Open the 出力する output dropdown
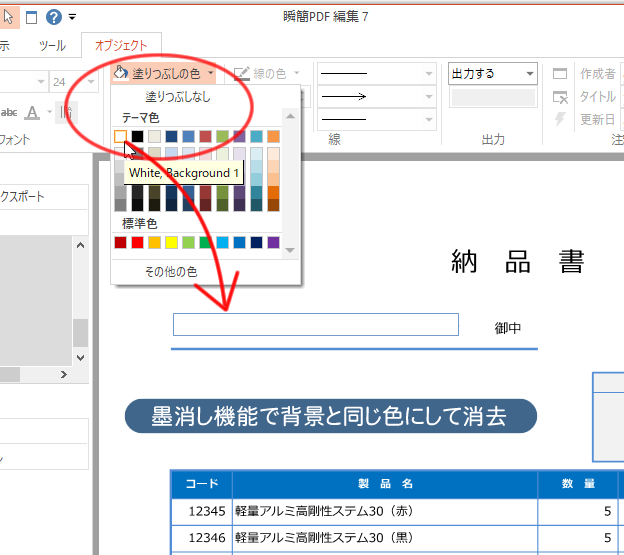Image resolution: width=624 pixels, height=555 pixels. pos(493,73)
